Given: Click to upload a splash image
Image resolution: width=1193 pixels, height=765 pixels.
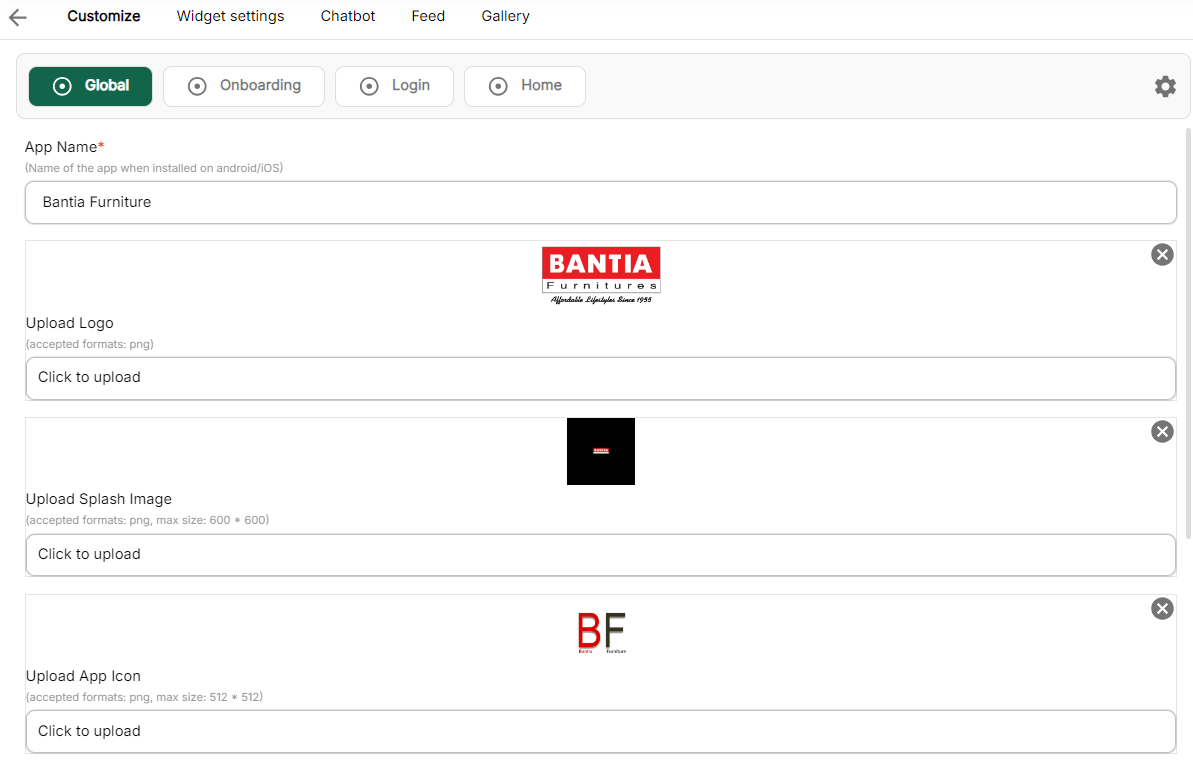Looking at the screenshot, I should tap(600, 555).
